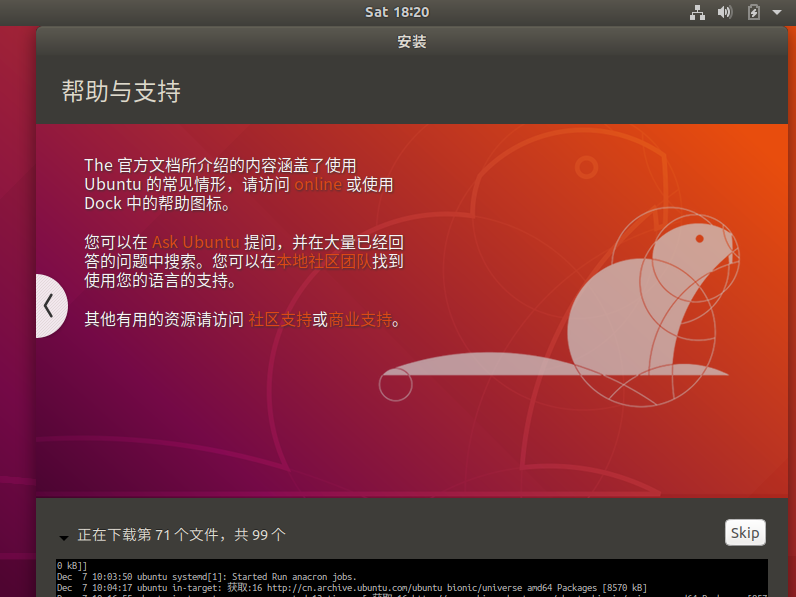Expand the system menu arrow in top bar
This screenshot has height=597, width=796.
pos(777,12)
